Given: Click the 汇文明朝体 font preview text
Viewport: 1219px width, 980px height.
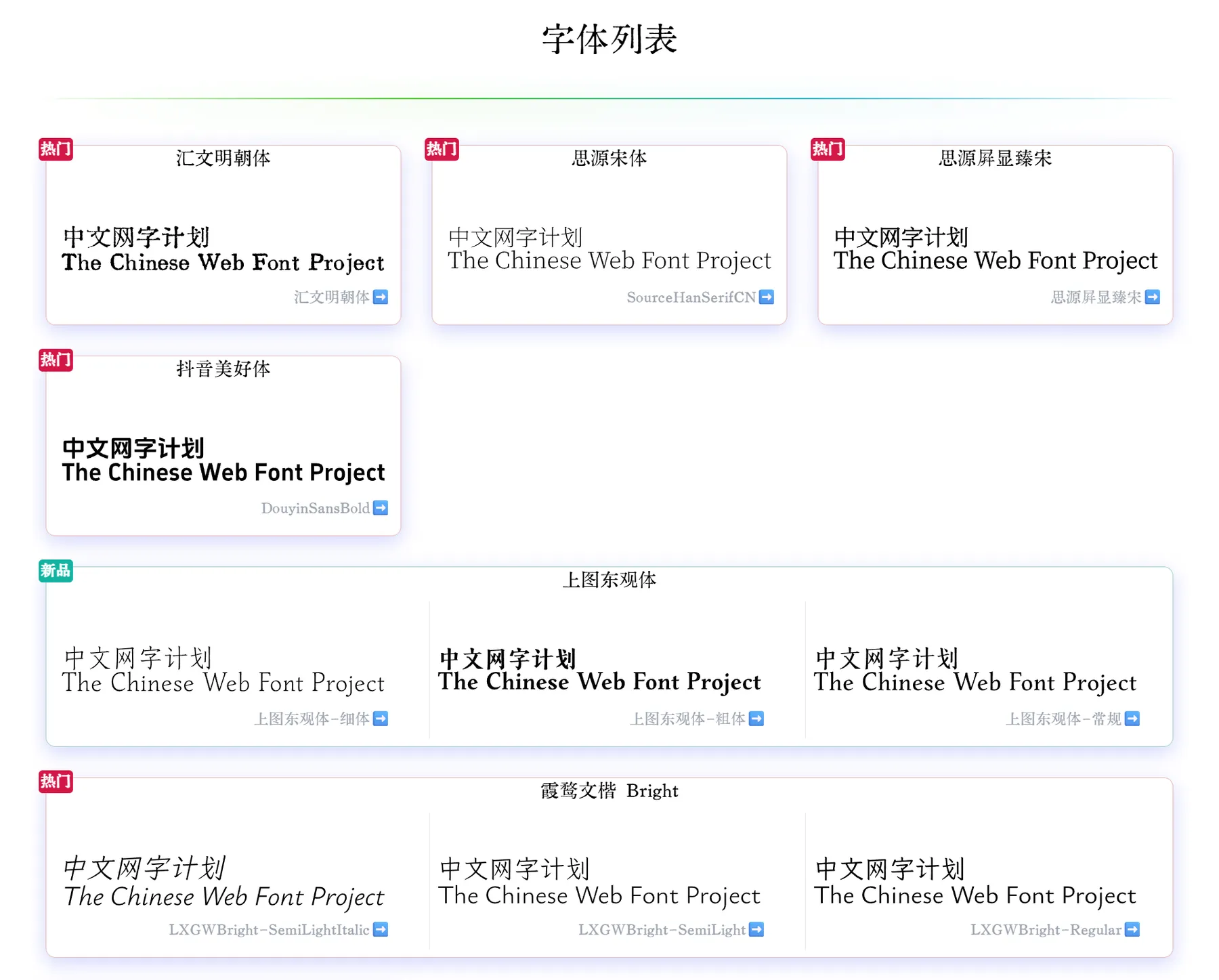Looking at the screenshot, I should (223, 249).
